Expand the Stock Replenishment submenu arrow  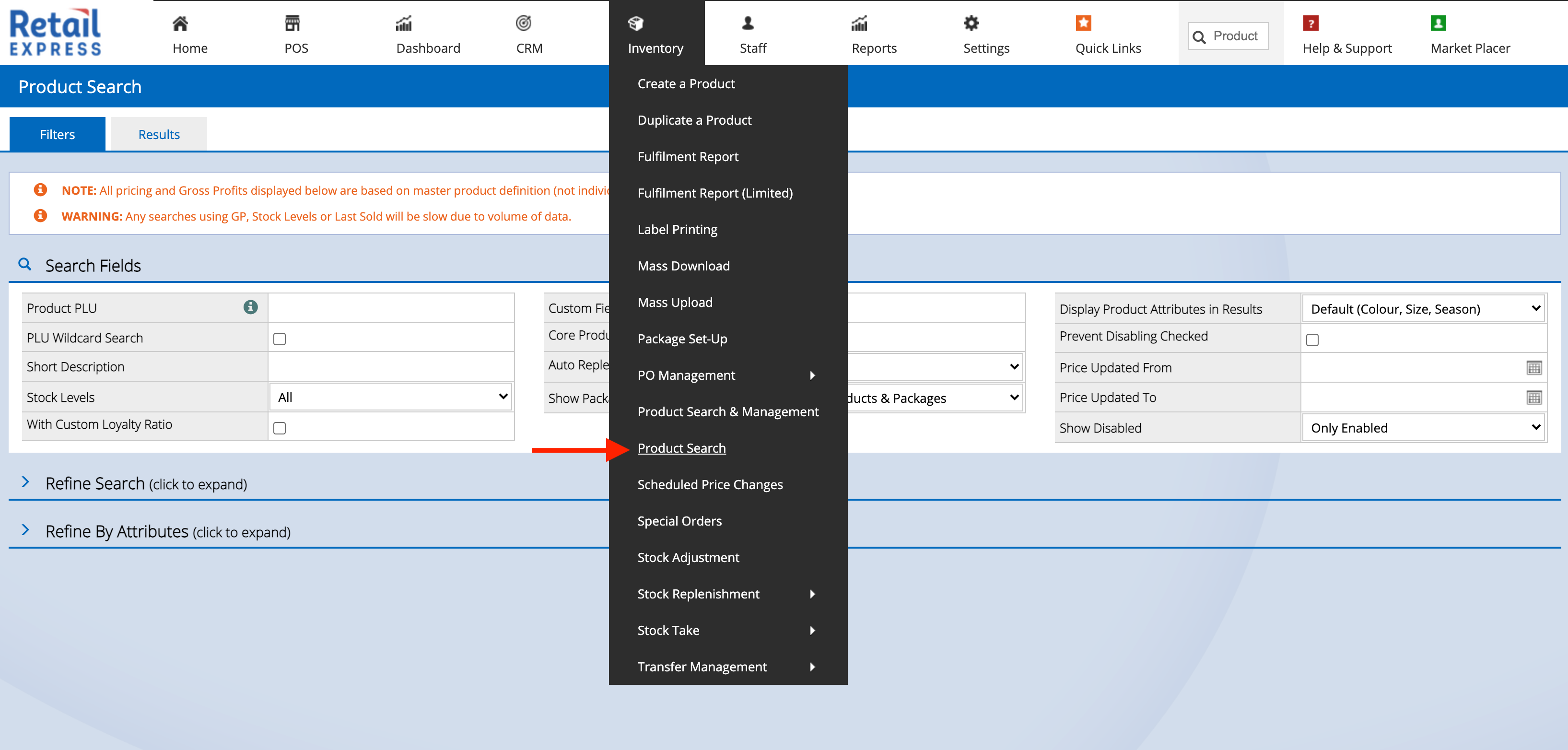[813, 594]
